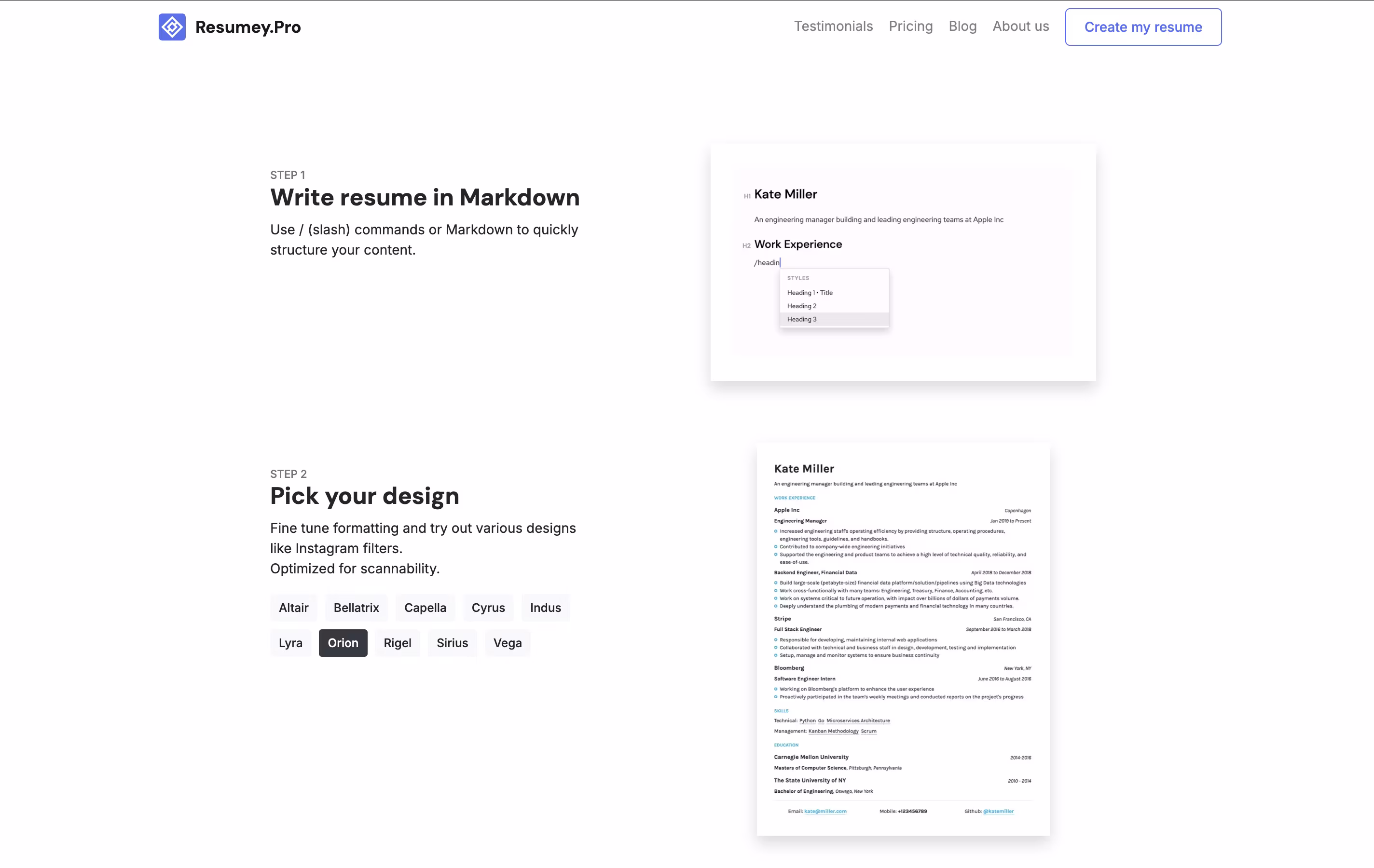Visit the Blog link
The height and width of the screenshot is (868, 1374).
click(962, 26)
